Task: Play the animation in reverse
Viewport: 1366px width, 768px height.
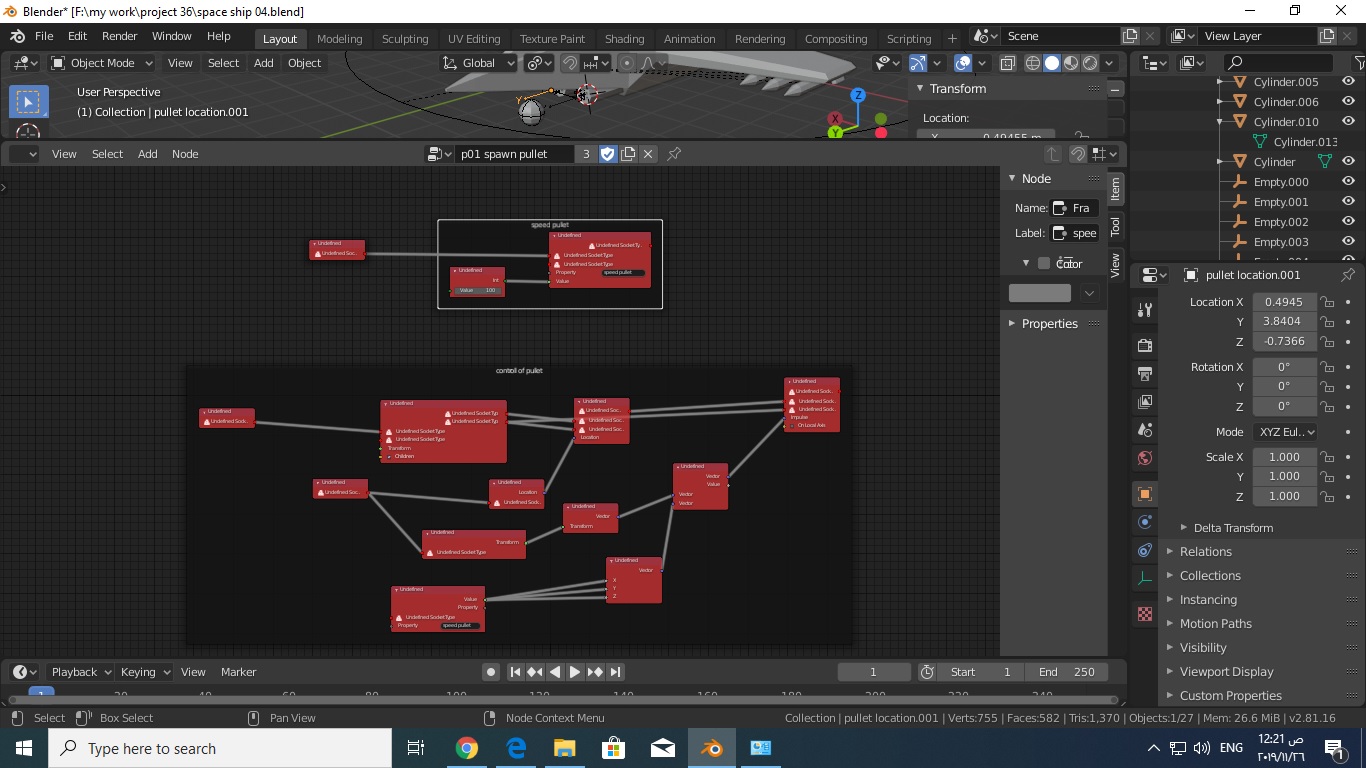Action: pos(555,672)
